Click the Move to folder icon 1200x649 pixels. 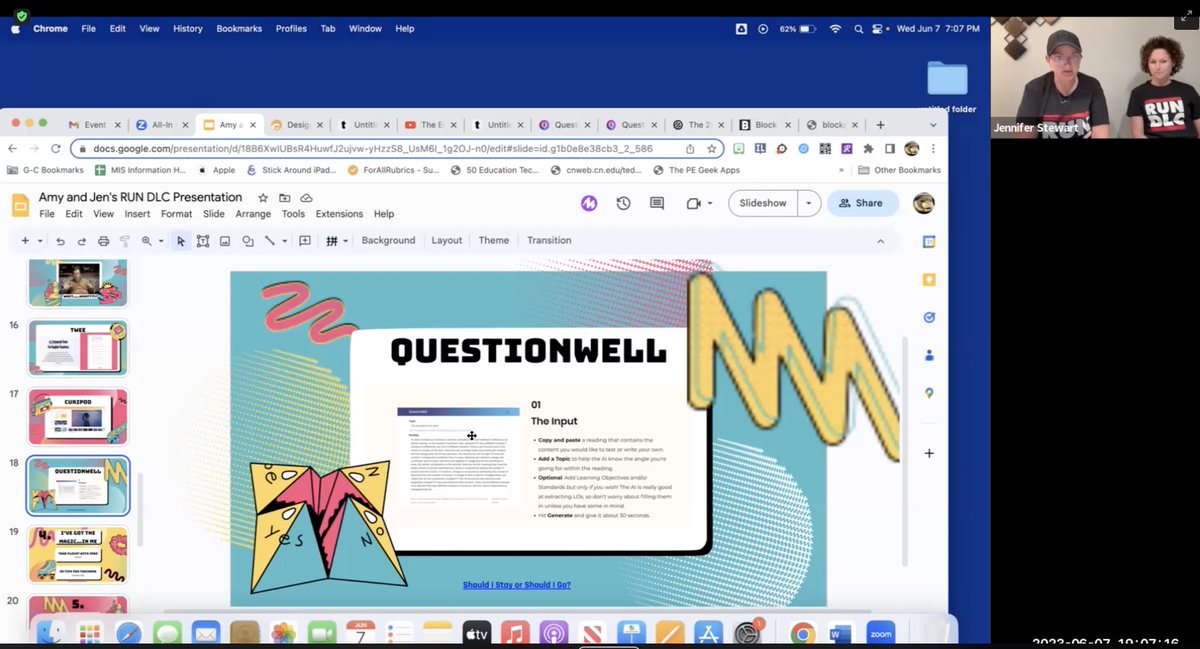tap(285, 198)
